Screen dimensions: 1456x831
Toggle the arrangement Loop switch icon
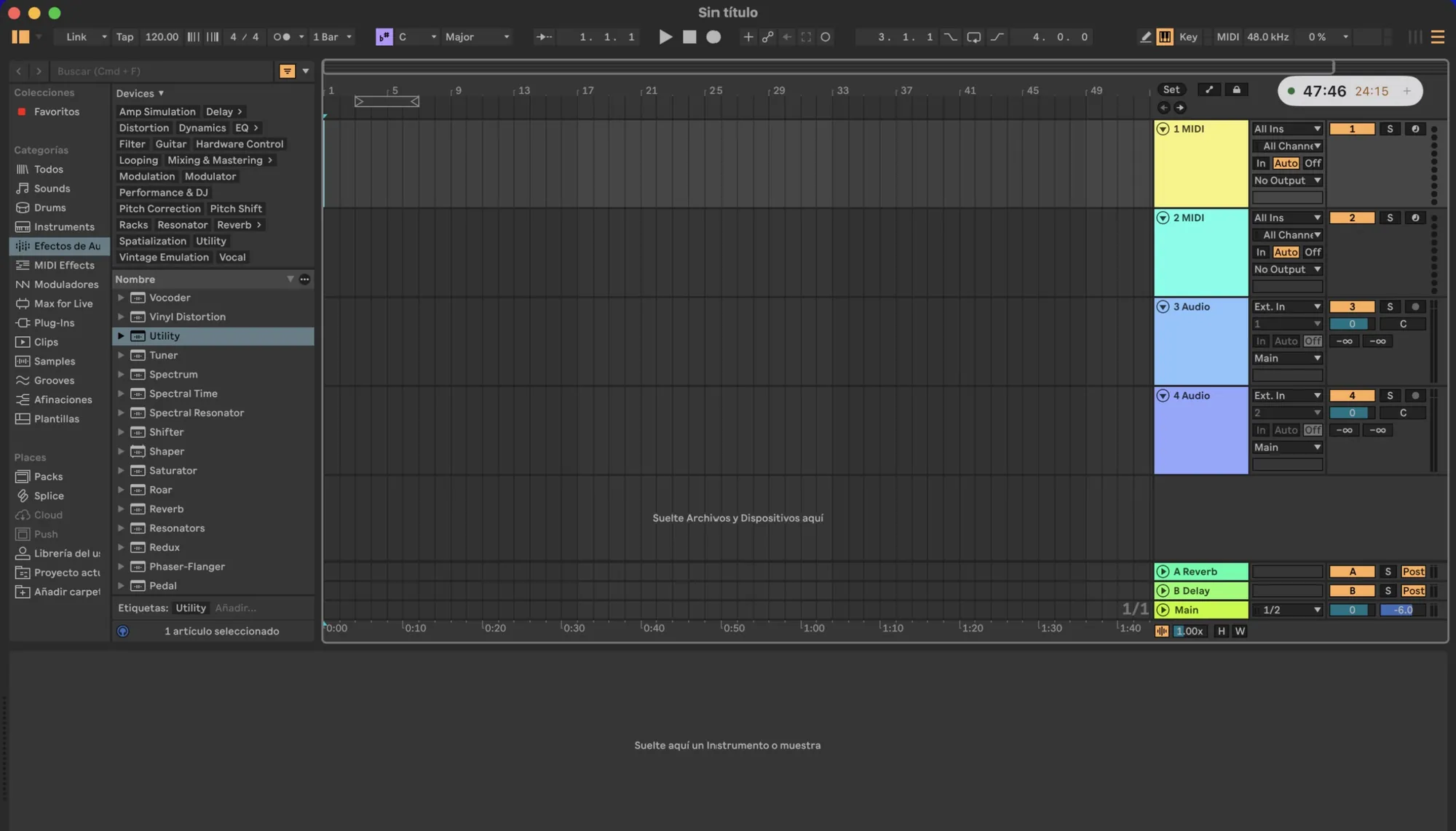click(973, 37)
